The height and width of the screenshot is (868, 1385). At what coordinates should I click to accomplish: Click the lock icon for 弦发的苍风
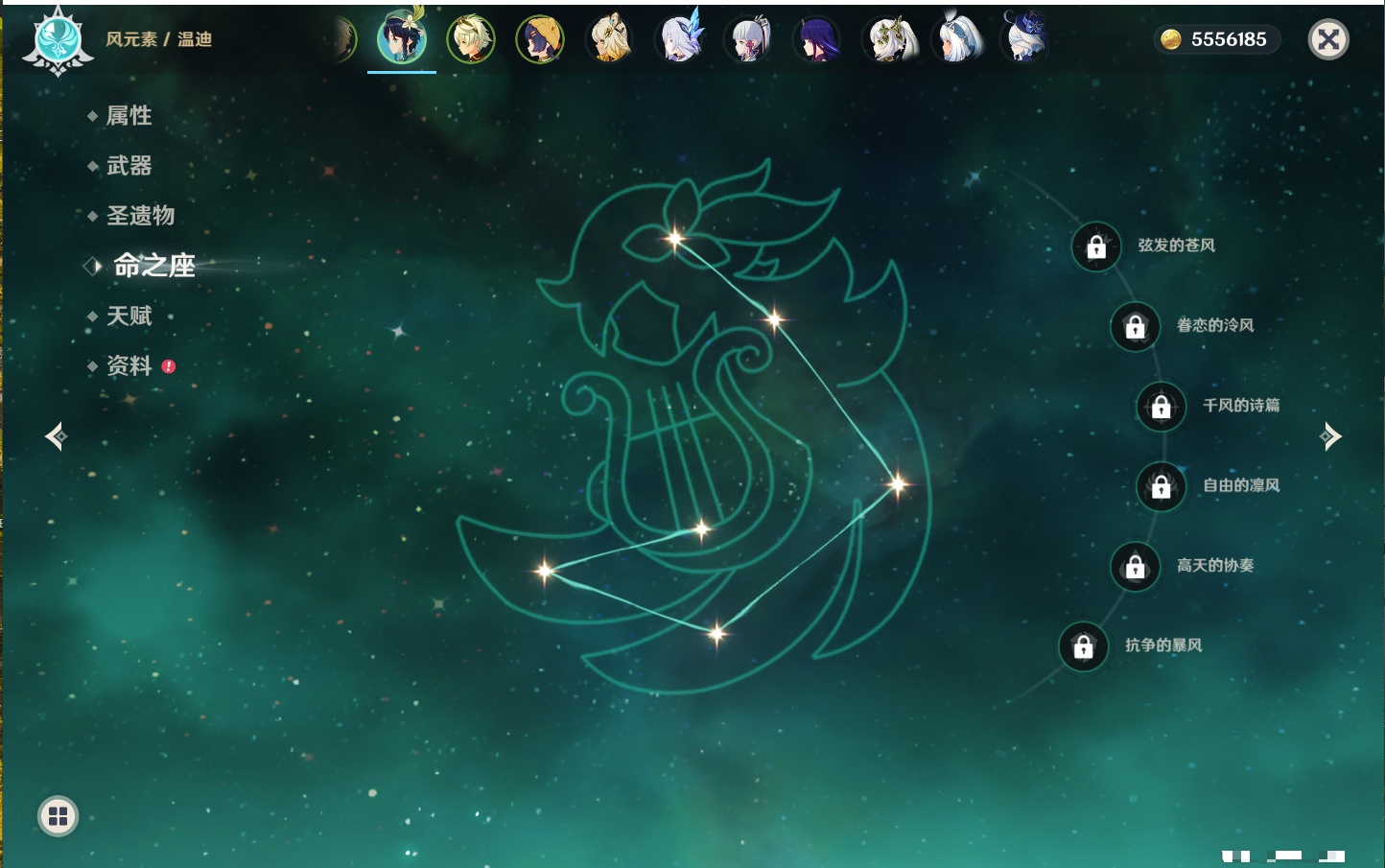pos(1096,246)
